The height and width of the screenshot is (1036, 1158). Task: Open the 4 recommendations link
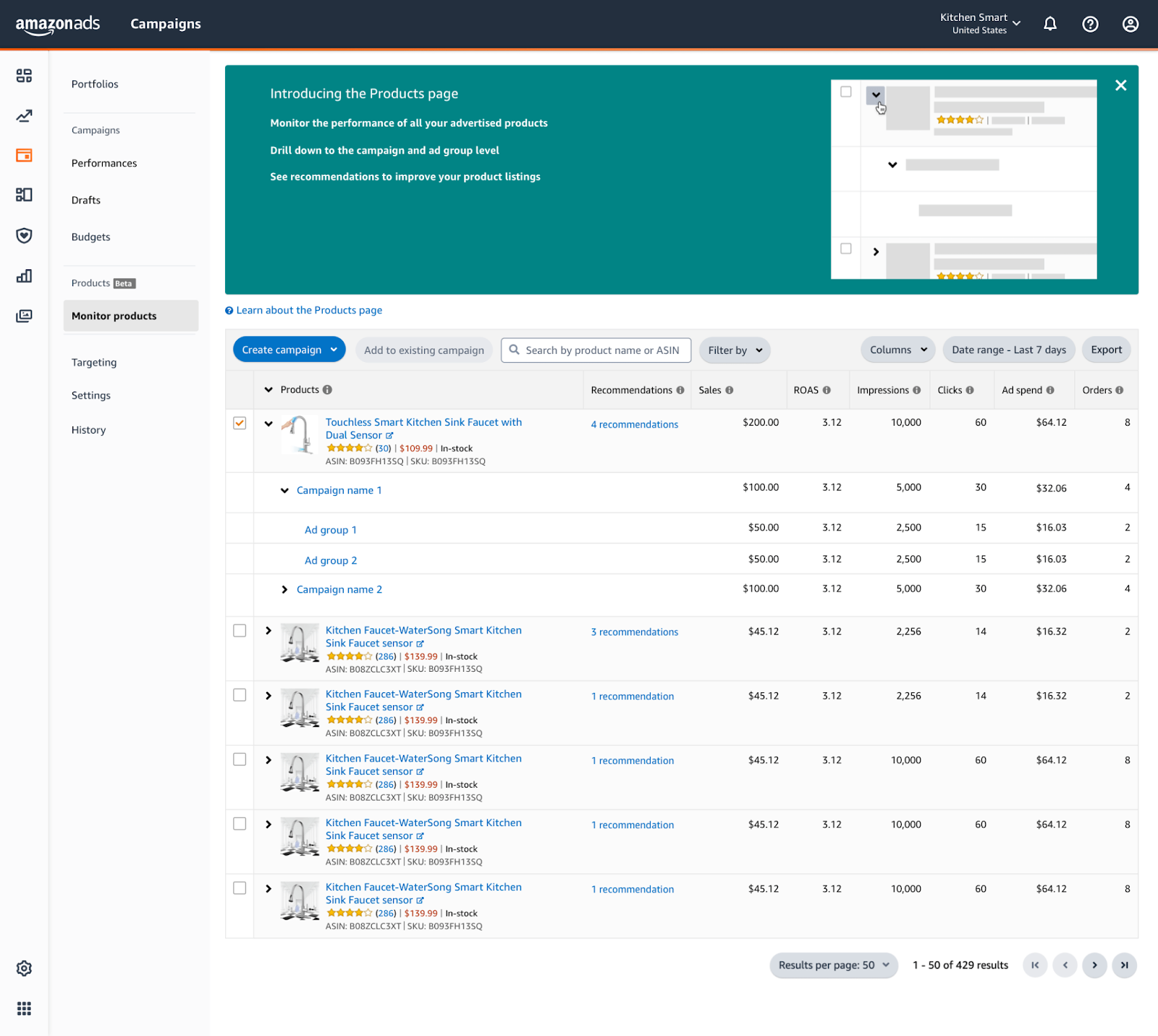tap(634, 425)
